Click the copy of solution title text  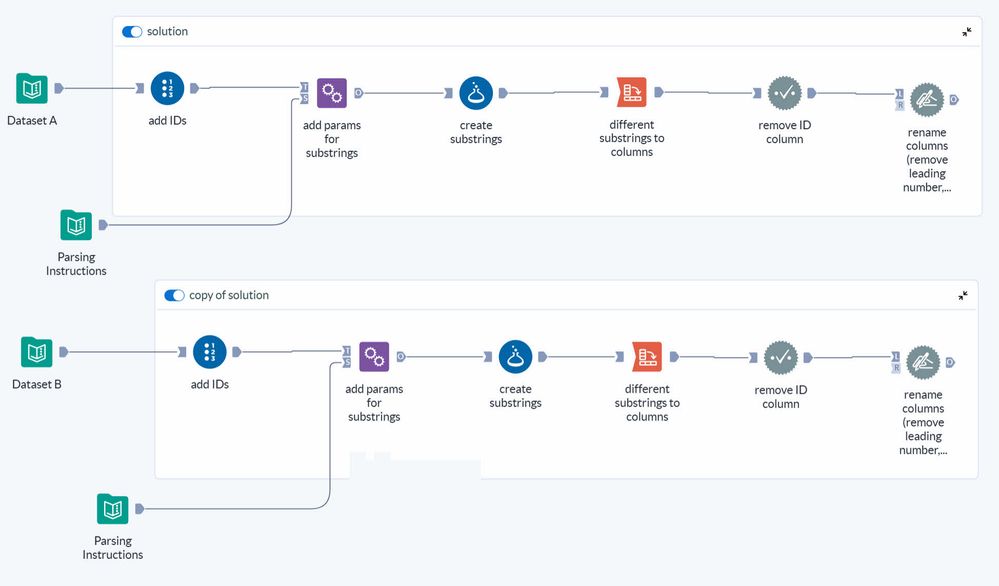(x=229, y=296)
